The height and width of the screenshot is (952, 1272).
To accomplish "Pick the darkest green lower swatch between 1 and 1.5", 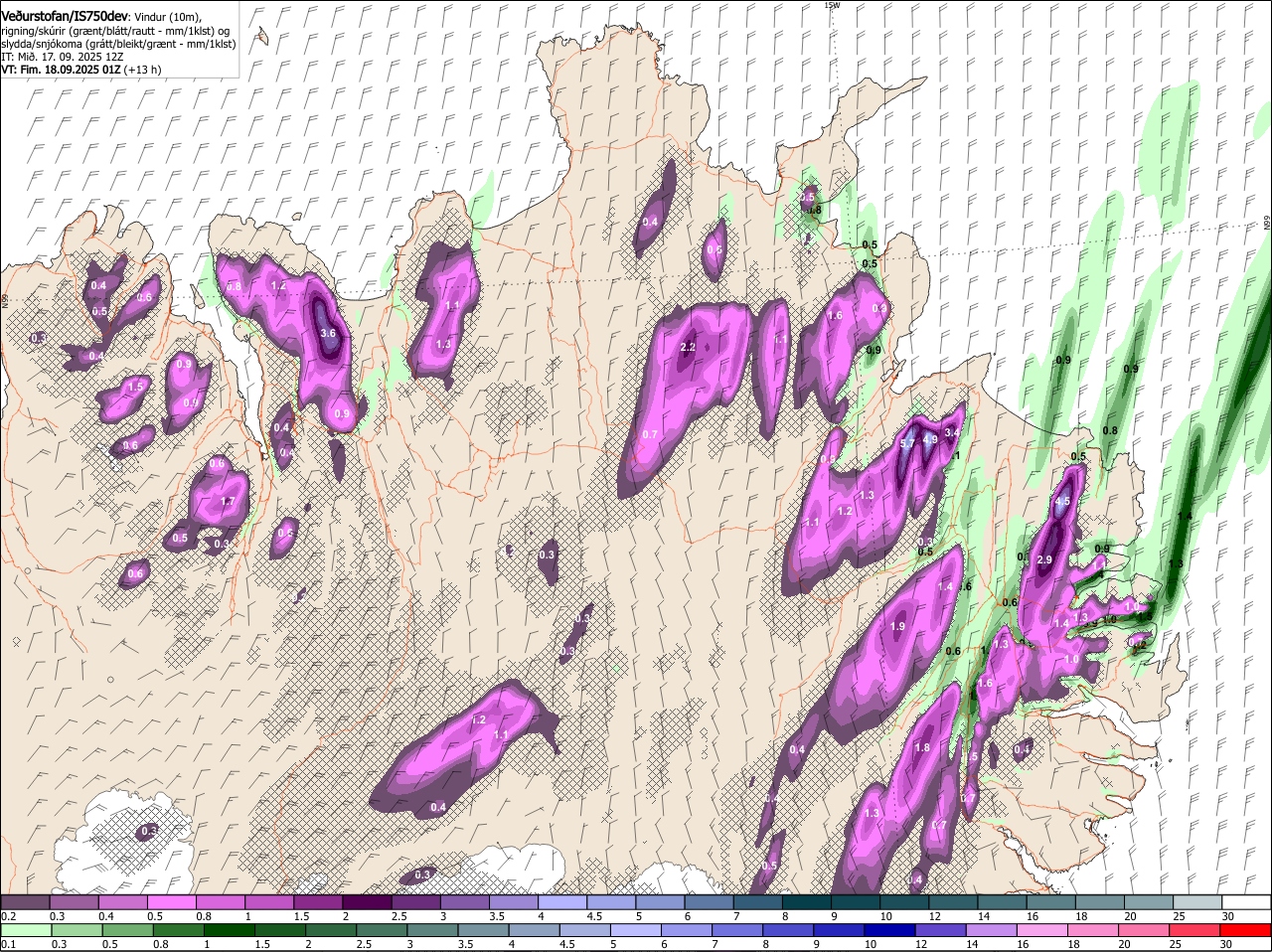I will point(231,930).
